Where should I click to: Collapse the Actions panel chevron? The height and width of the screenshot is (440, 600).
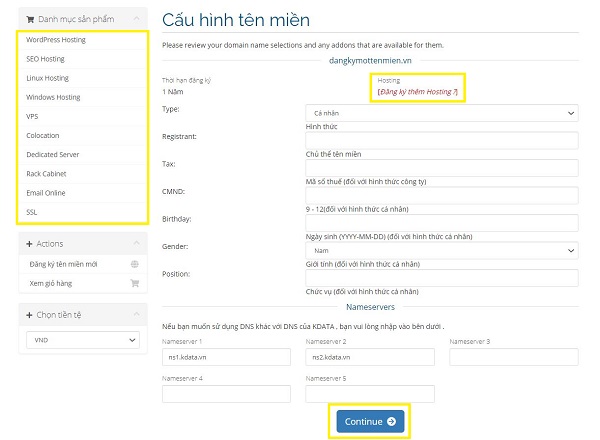click(x=135, y=244)
